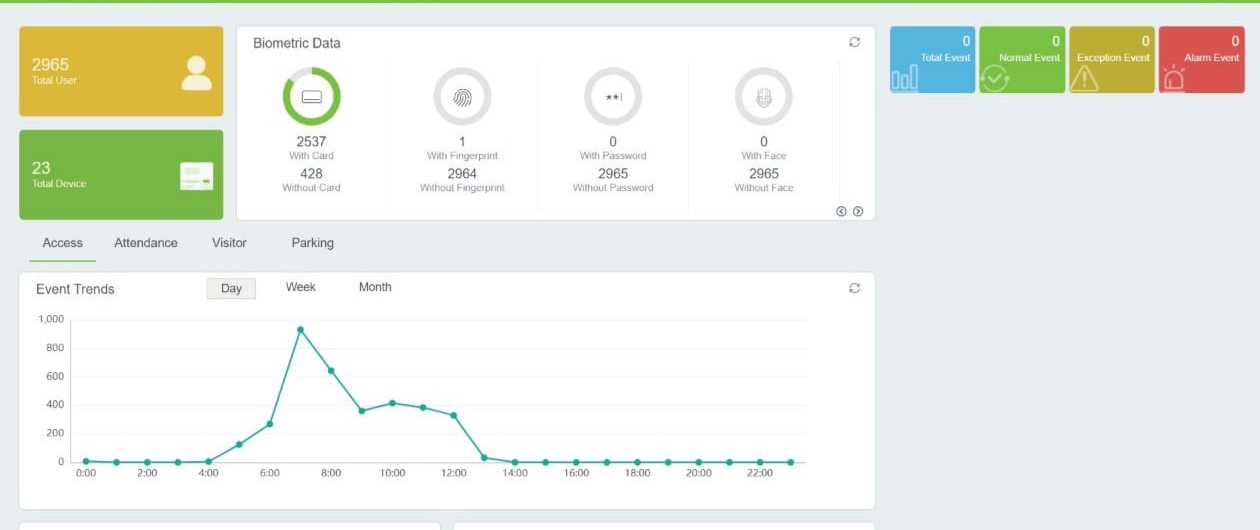Switch to the Attendance tab

tap(146, 243)
